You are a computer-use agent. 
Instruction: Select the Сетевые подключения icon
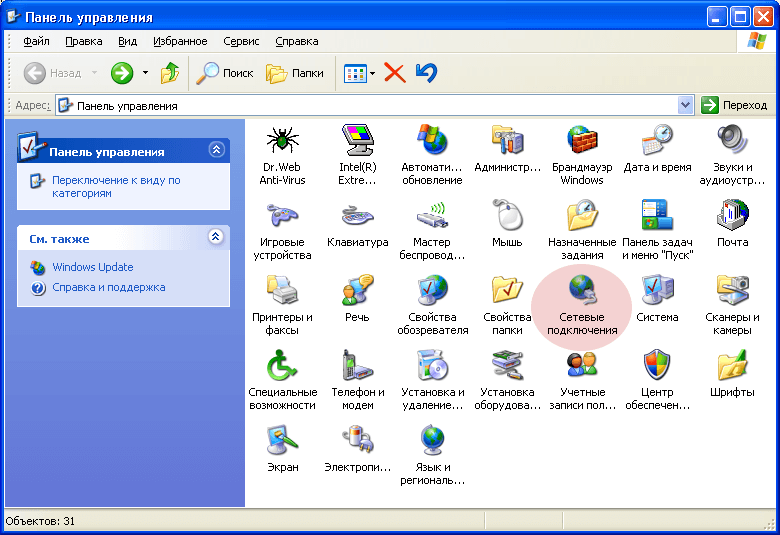[581, 291]
